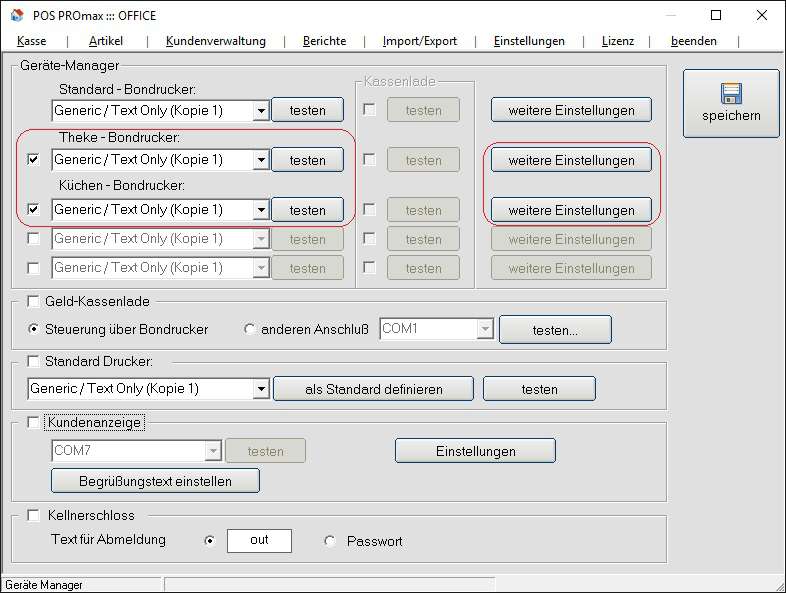Open the Standard Drucker printer dropdown

(261, 389)
